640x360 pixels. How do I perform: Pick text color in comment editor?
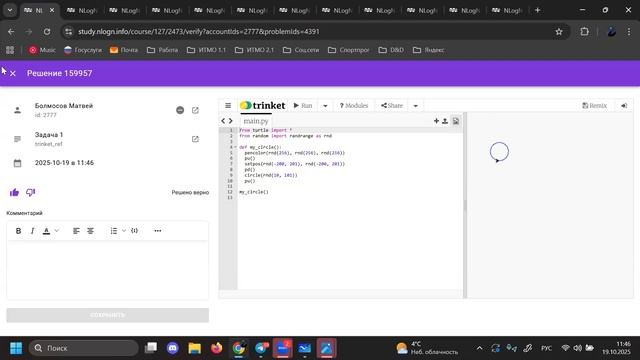coord(47,231)
